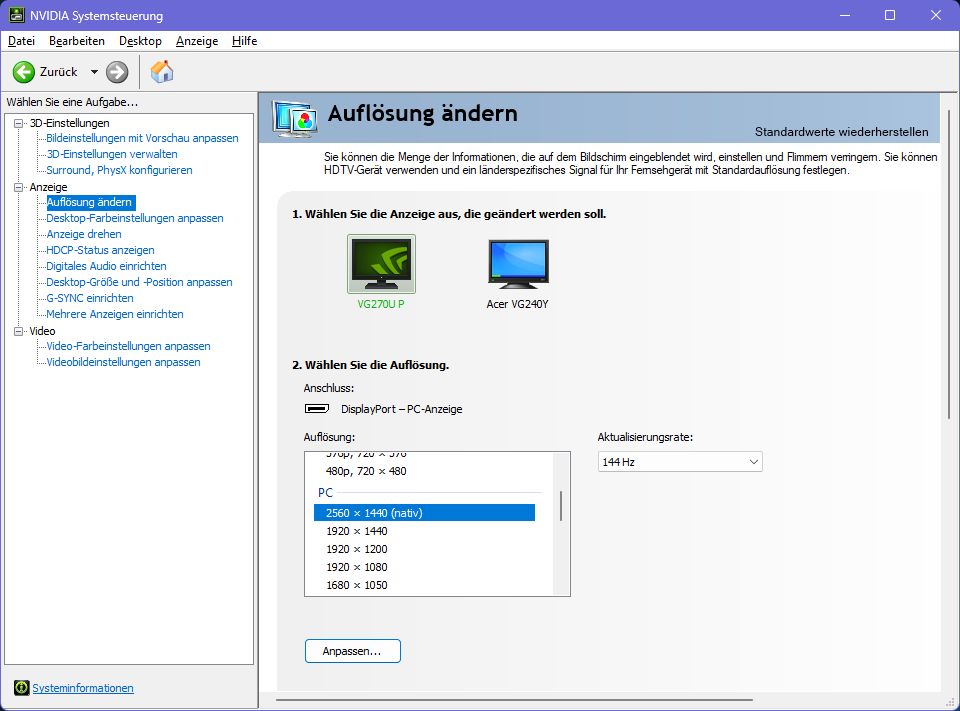
Task: Open the Desktop menu
Action: 140,41
